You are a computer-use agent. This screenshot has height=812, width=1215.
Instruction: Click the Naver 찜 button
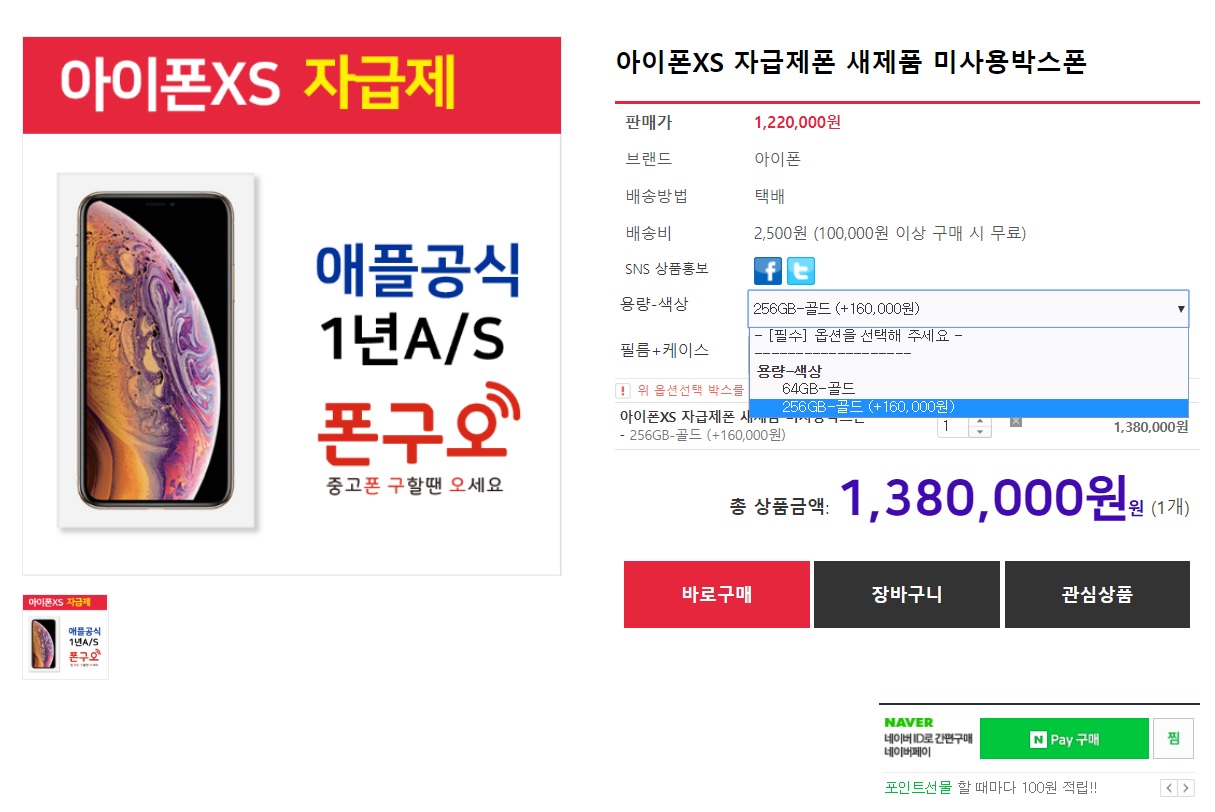(1173, 739)
